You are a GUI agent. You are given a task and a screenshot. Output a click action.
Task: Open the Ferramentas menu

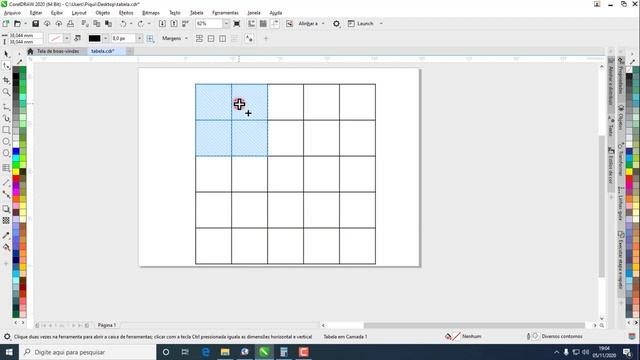tap(225, 13)
